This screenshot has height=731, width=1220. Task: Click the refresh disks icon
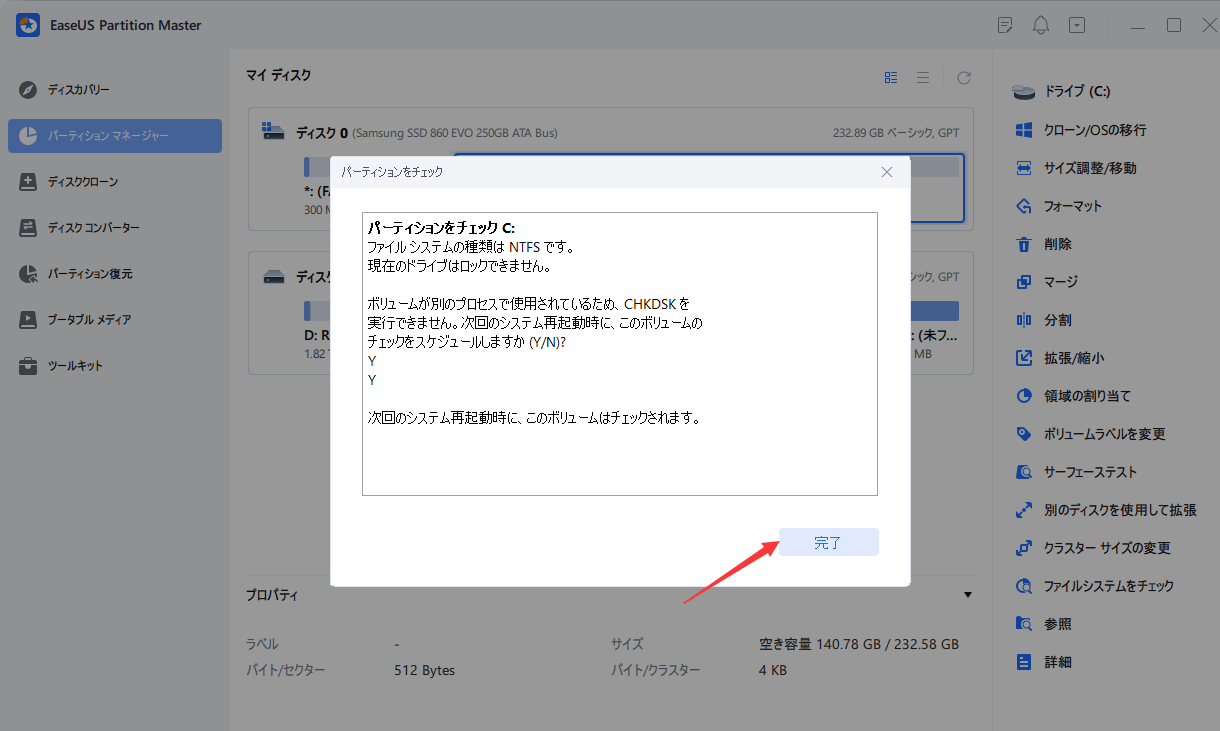click(x=963, y=75)
